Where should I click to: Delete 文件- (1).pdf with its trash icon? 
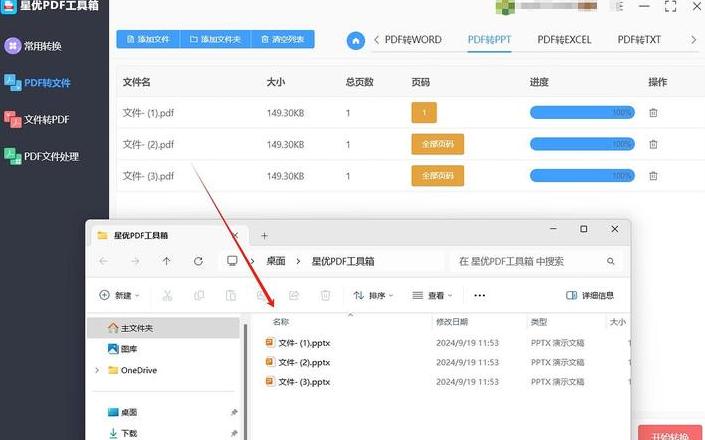[653, 113]
